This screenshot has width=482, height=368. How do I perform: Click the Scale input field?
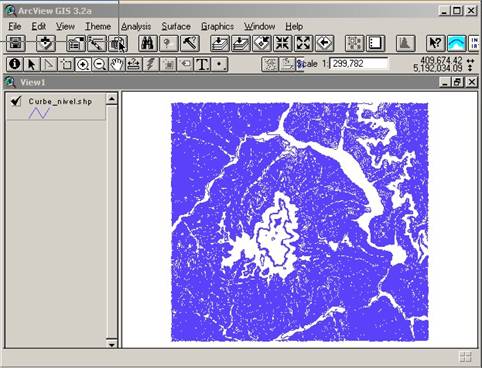pyautogui.click(x=359, y=63)
